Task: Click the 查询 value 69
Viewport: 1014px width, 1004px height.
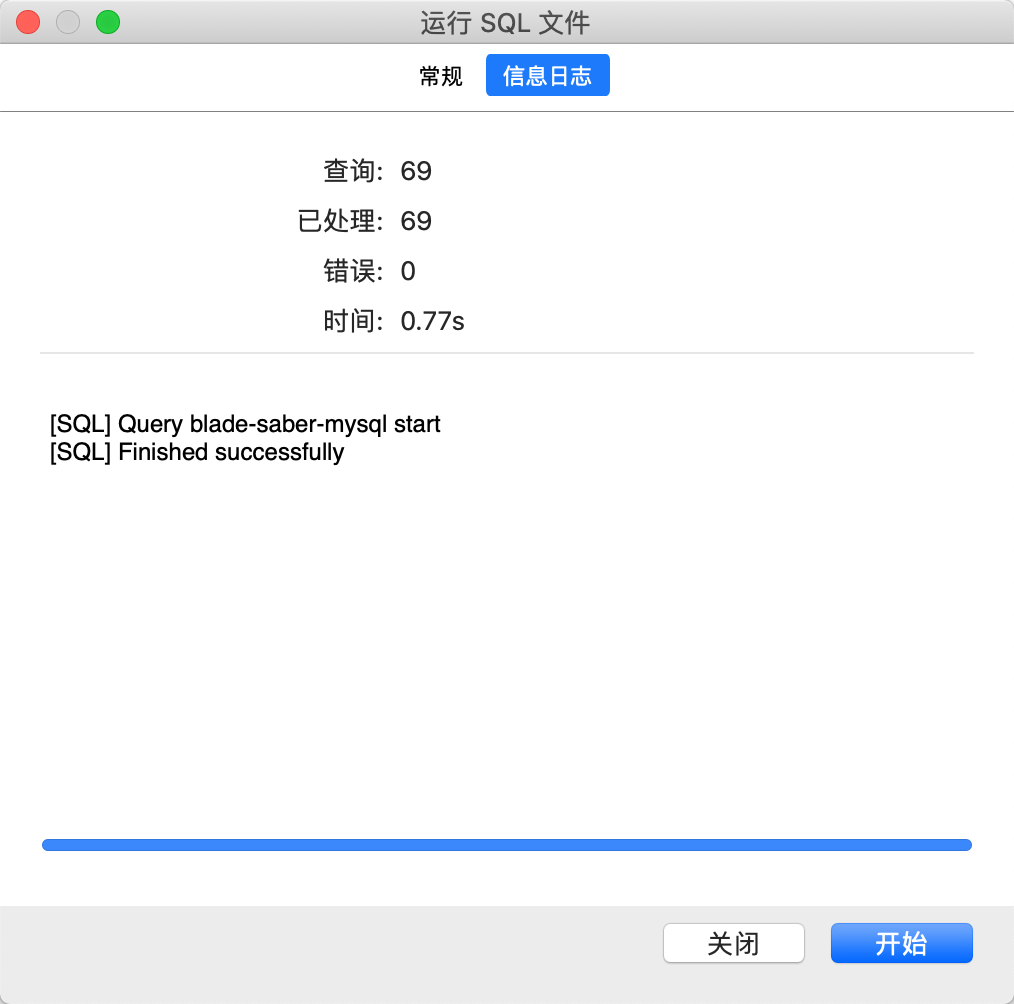Action: point(416,171)
